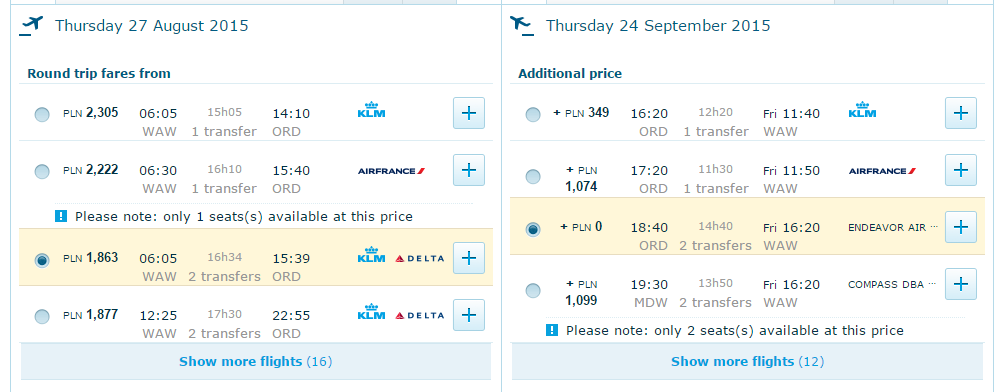Click the Air France logo on return flight
Screen dimensions: 1004x392
coord(882,171)
